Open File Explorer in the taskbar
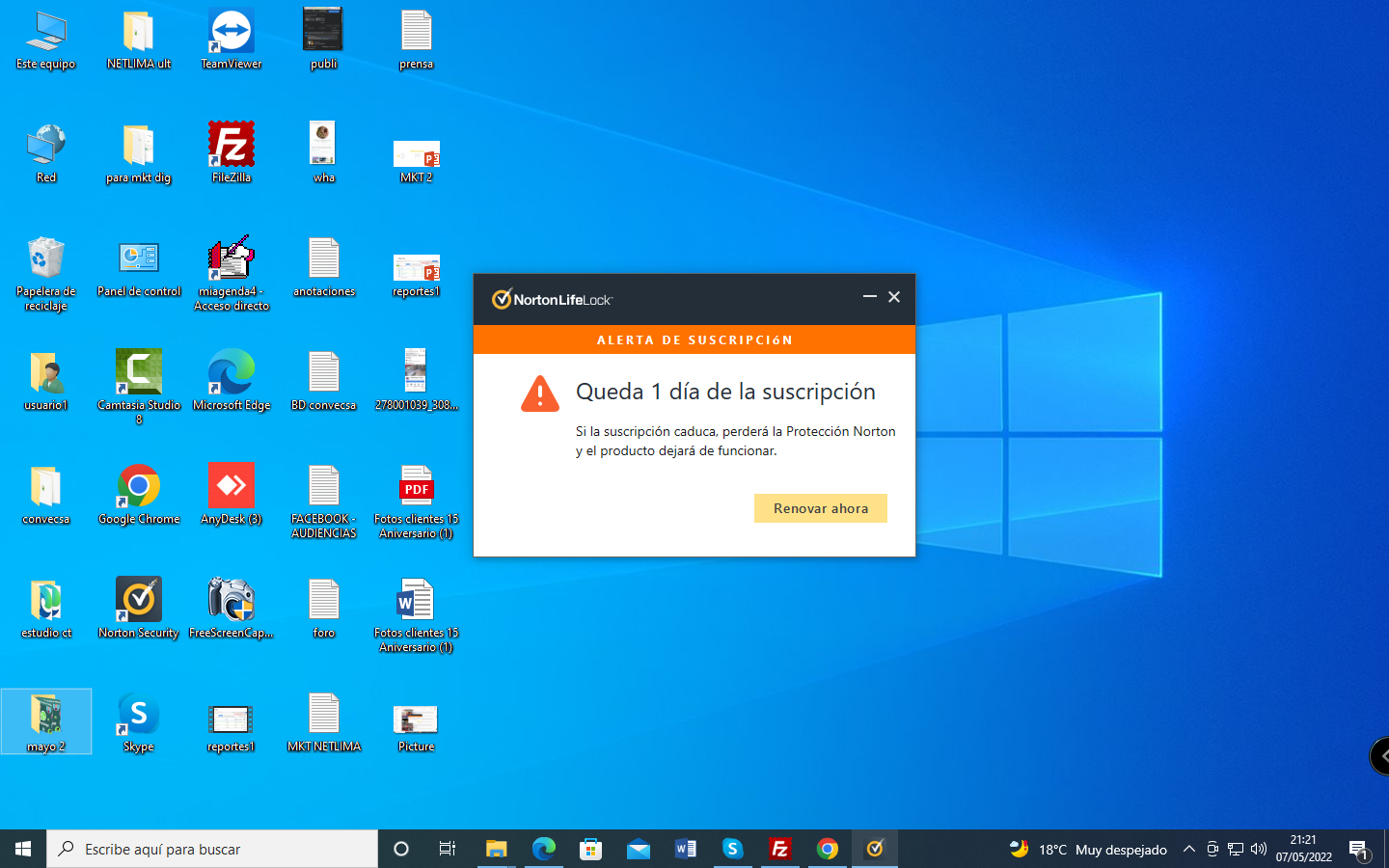This screenshot has height=868, width=1389. pyautogui.click(x=496, y=849)
